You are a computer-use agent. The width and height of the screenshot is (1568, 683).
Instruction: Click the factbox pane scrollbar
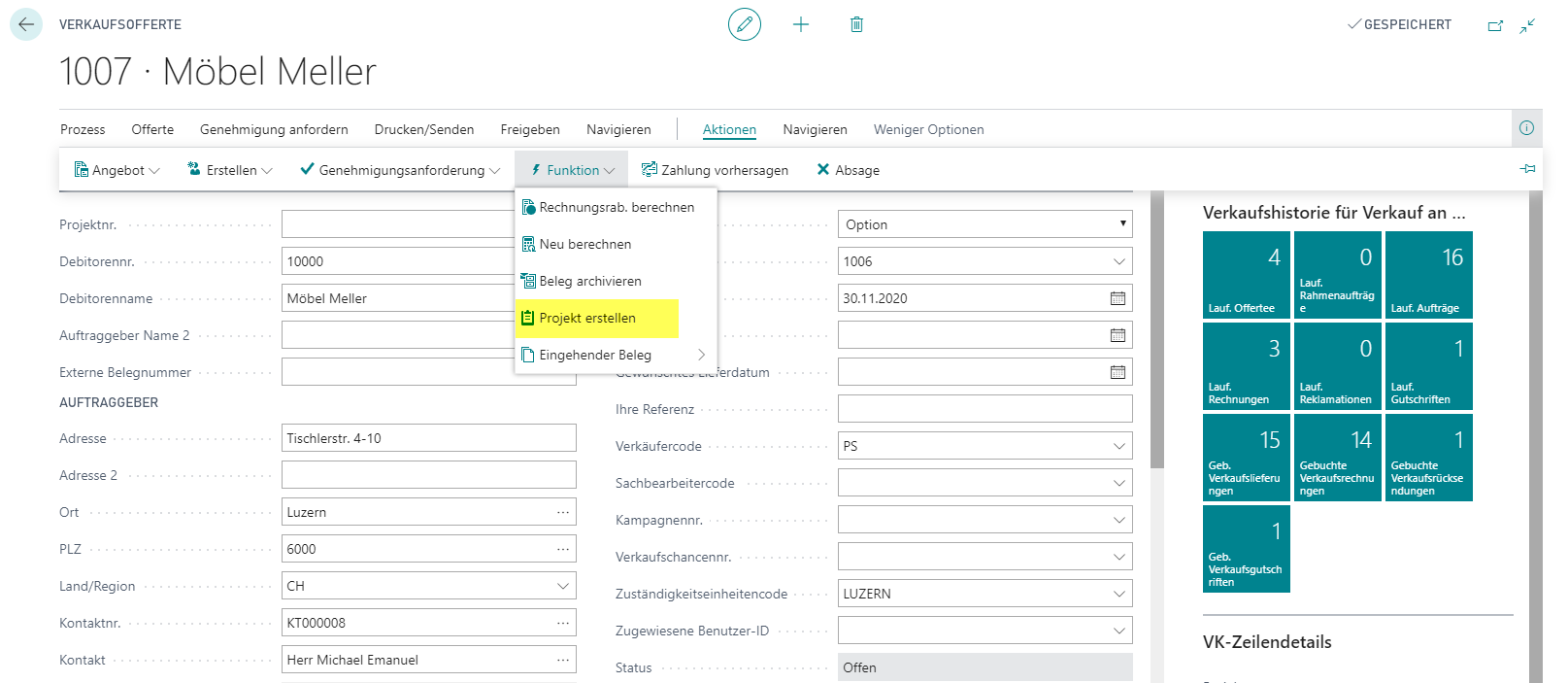pyautogui.click(x=1535, y=437)
